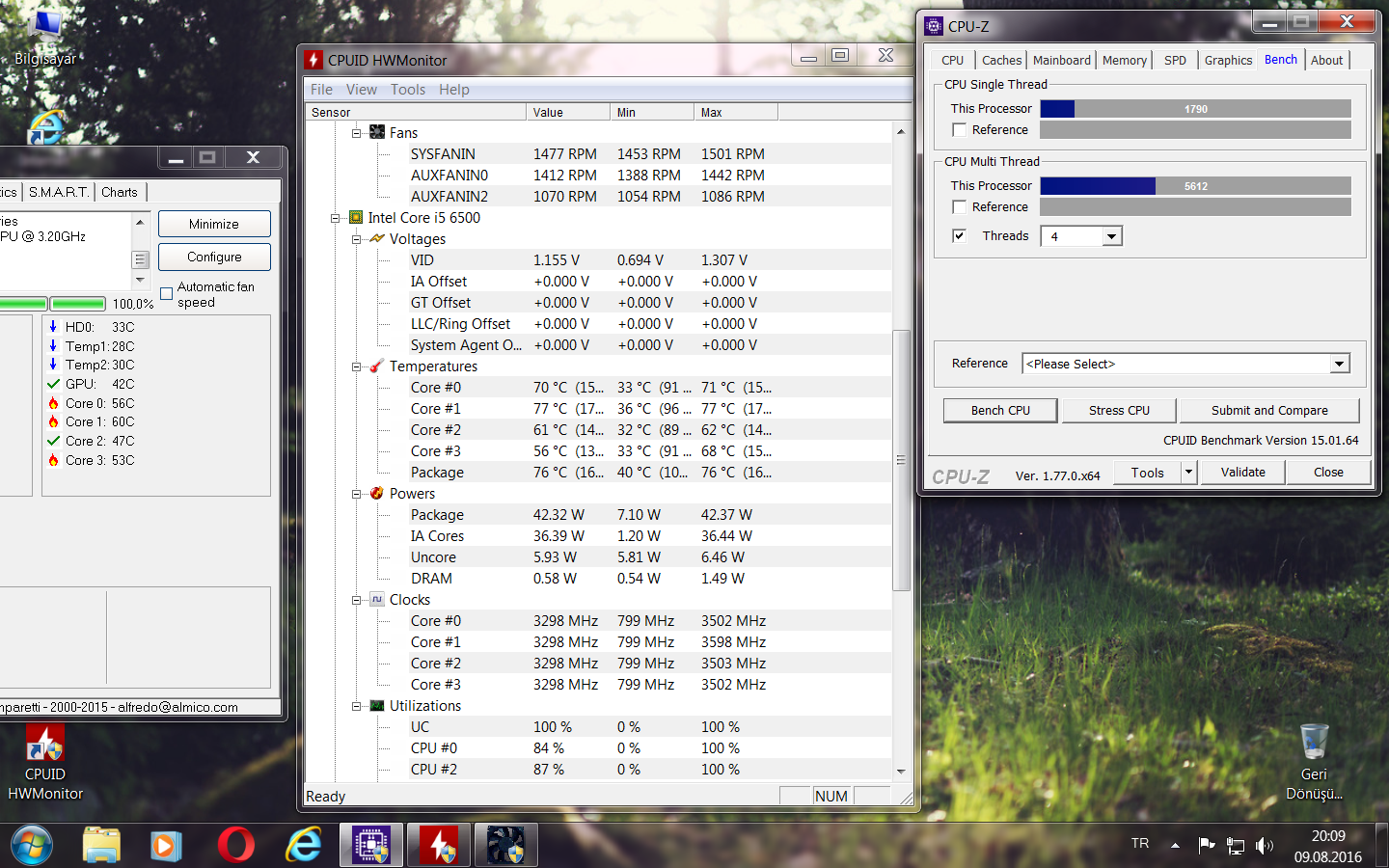Open the Tools menu in HWMonitor

click(408, 89)
